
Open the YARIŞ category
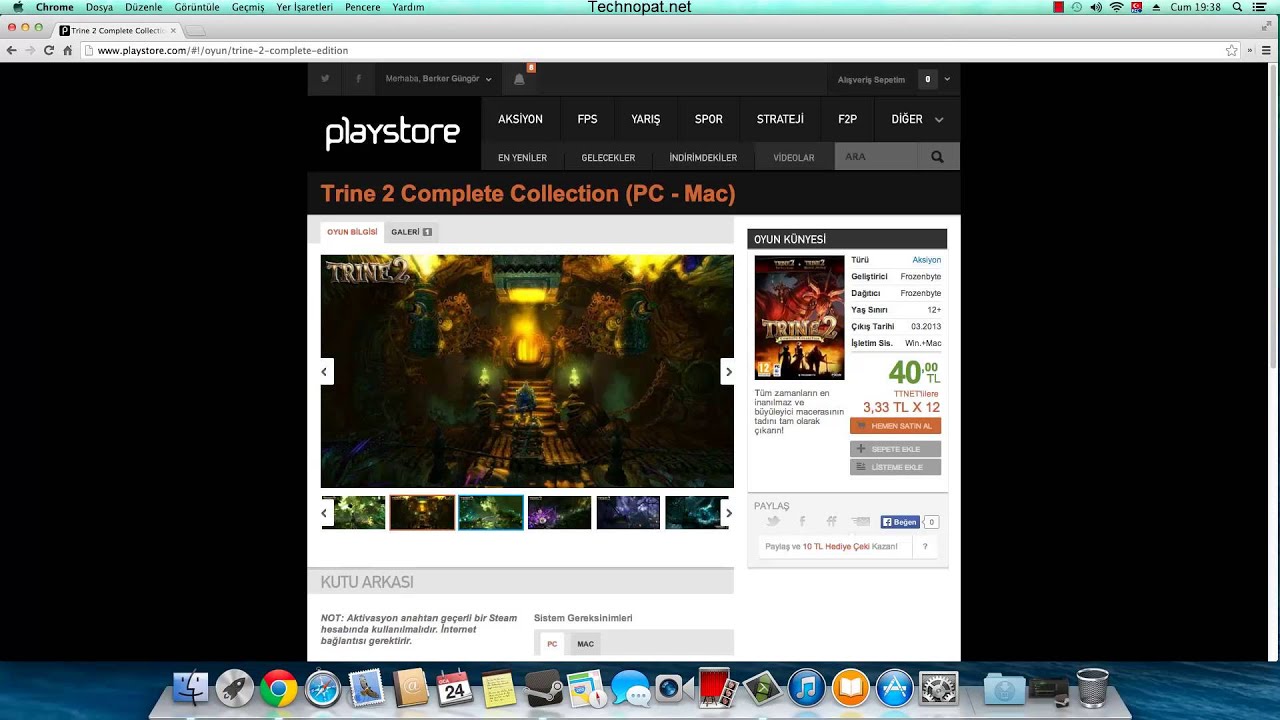coord(646,119)
